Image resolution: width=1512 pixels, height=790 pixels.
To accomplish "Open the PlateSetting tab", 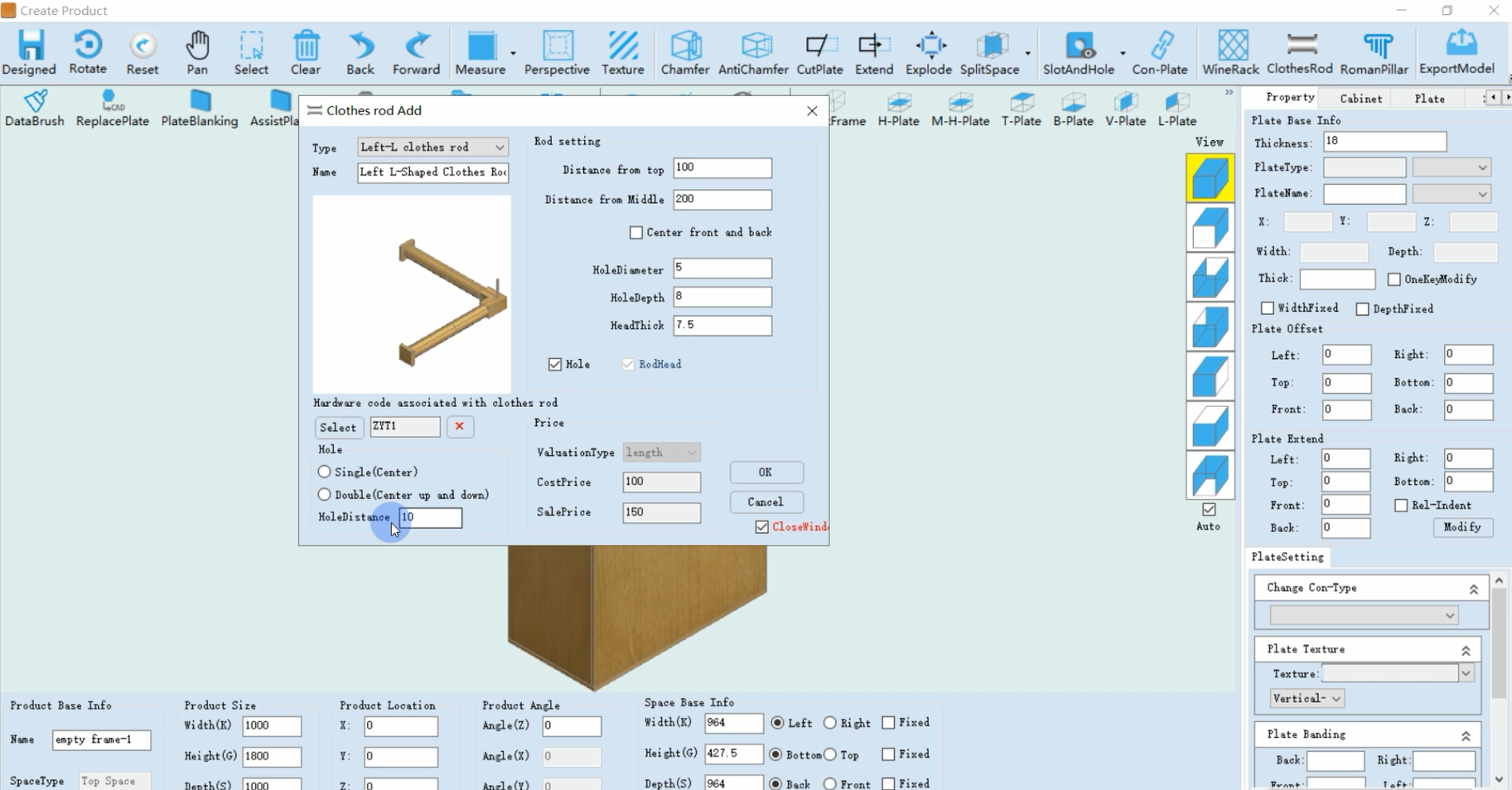I will click(x=1287, y=557).
